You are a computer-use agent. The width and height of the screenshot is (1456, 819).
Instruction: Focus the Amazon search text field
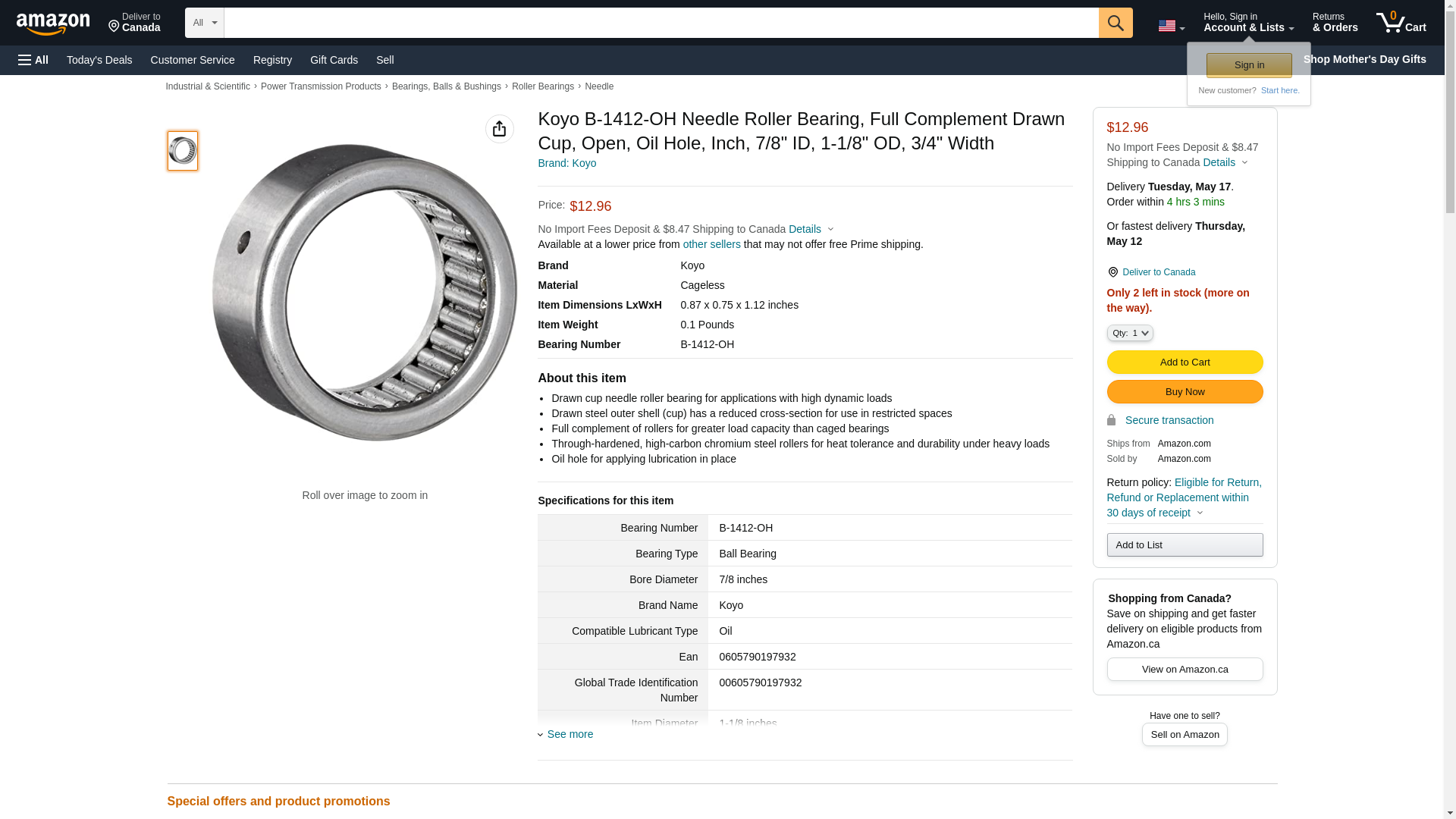pos(661,23)
